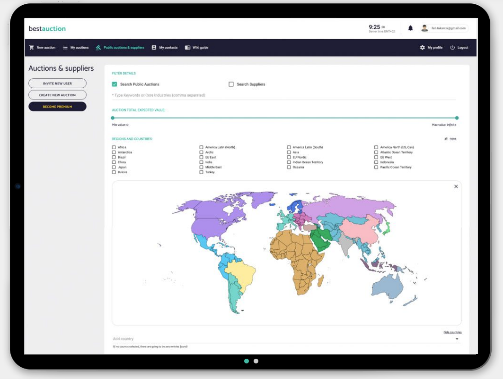The height and width of the screenshot is (379, 503).
Task: Click the My profile gear icon
Action: [422, 48]
